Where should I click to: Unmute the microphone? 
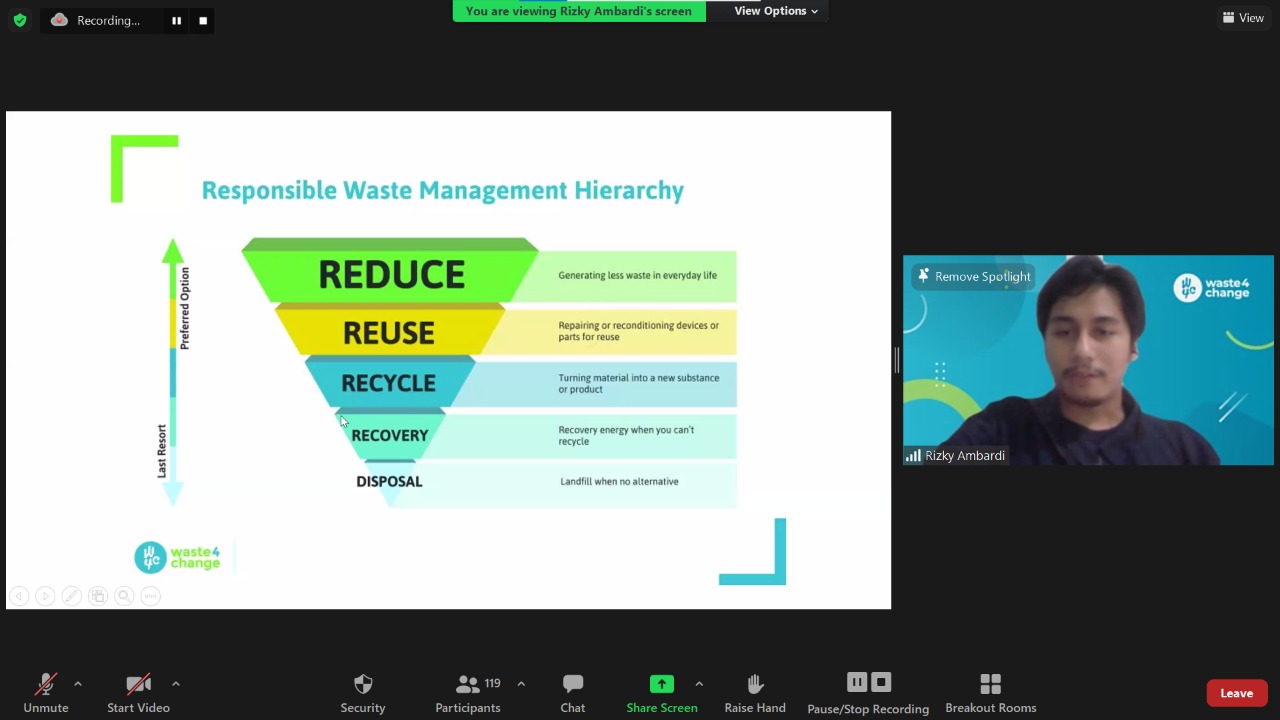click(x=46, y=693)
